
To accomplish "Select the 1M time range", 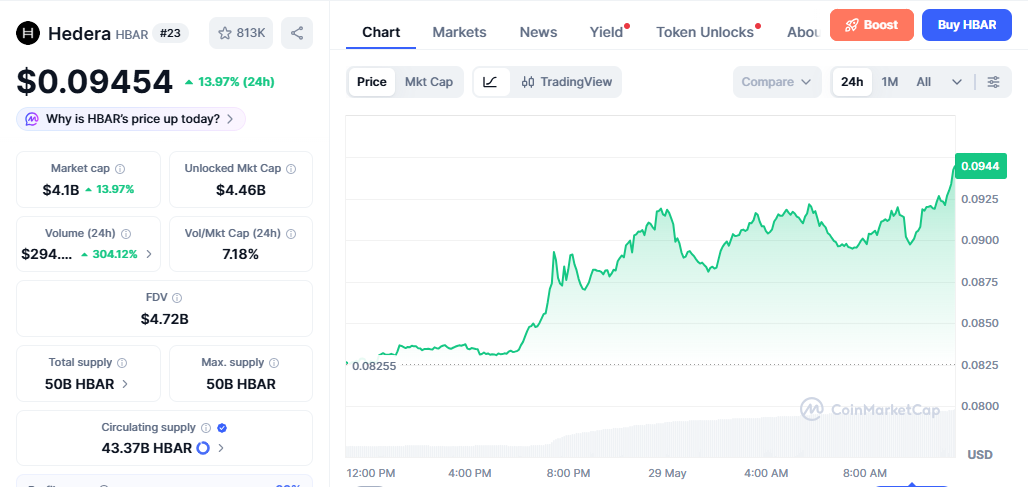I will pos(890,82).
